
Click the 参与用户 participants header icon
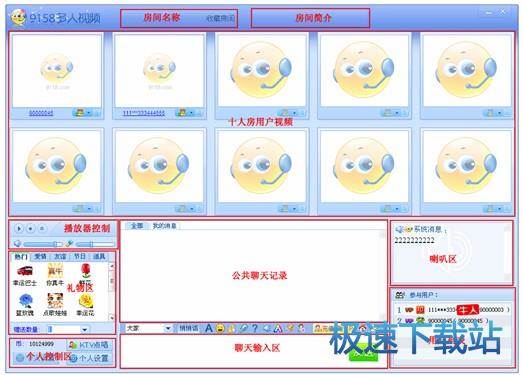tap(400, 295)
